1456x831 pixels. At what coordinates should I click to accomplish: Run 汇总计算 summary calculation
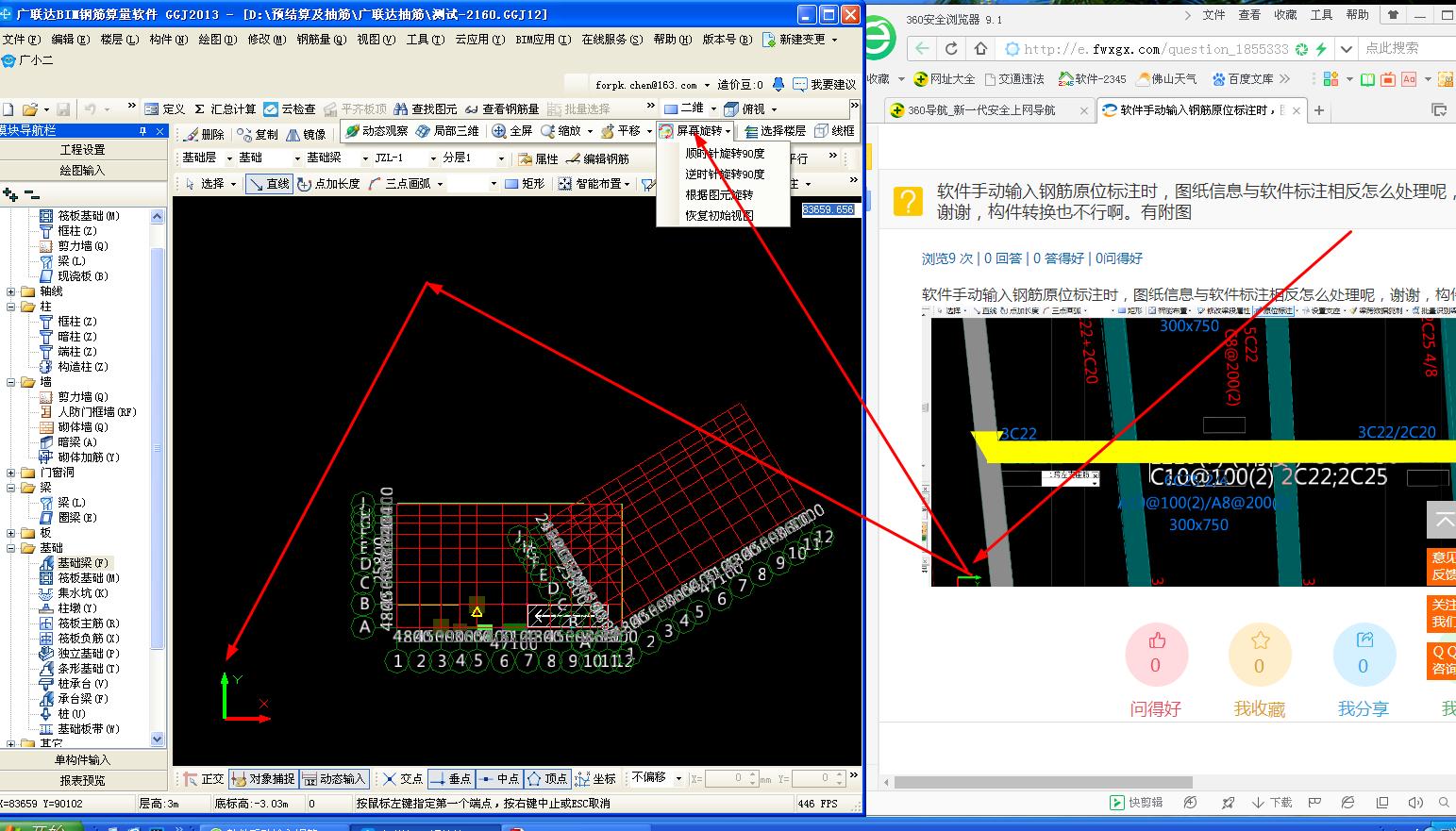[x=224, y=109]
